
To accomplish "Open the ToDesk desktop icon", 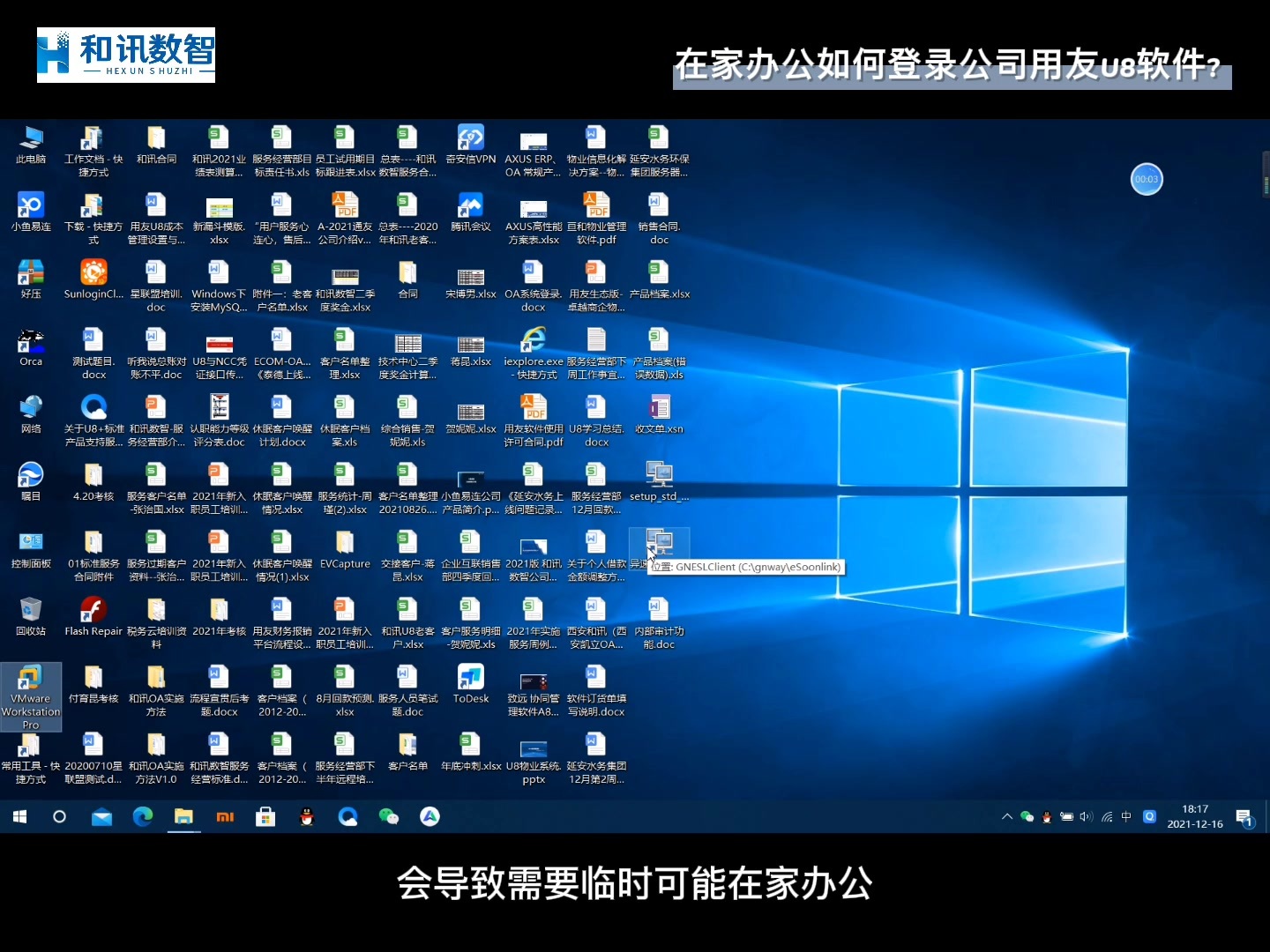I will 470,685.
